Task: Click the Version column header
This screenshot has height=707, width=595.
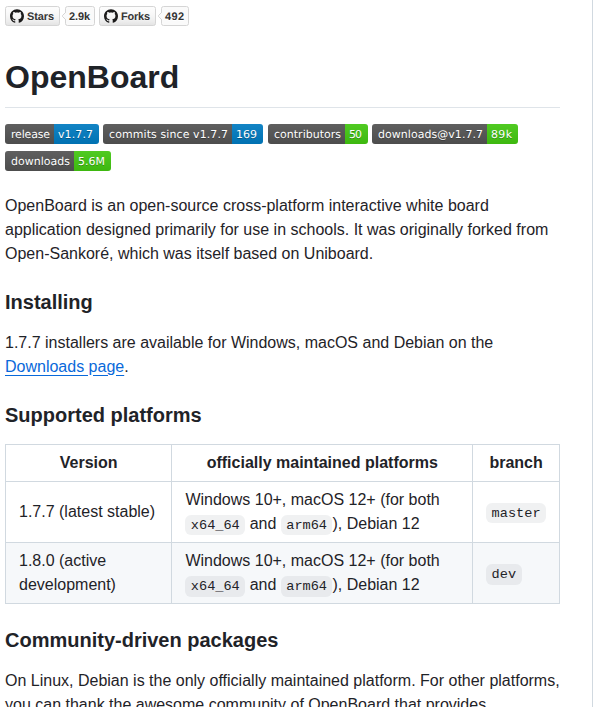Action: 88,463
